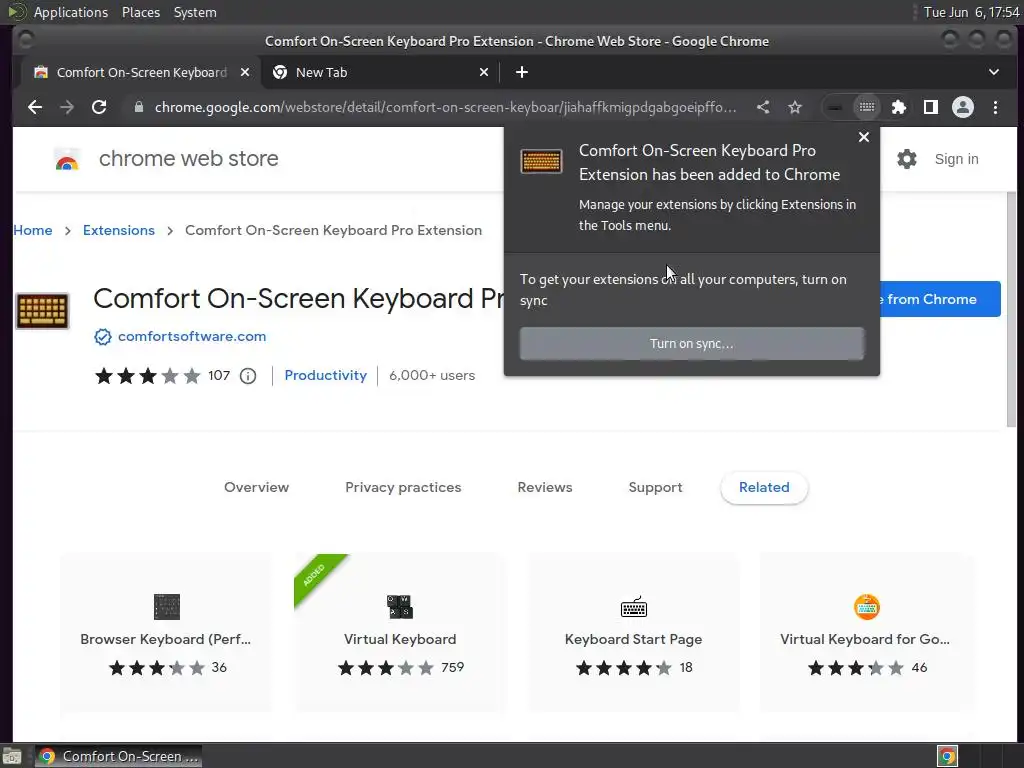Reload the current page
Image resolution: width=1024 pixels, height=768 pixels.
tap(99, 107)
